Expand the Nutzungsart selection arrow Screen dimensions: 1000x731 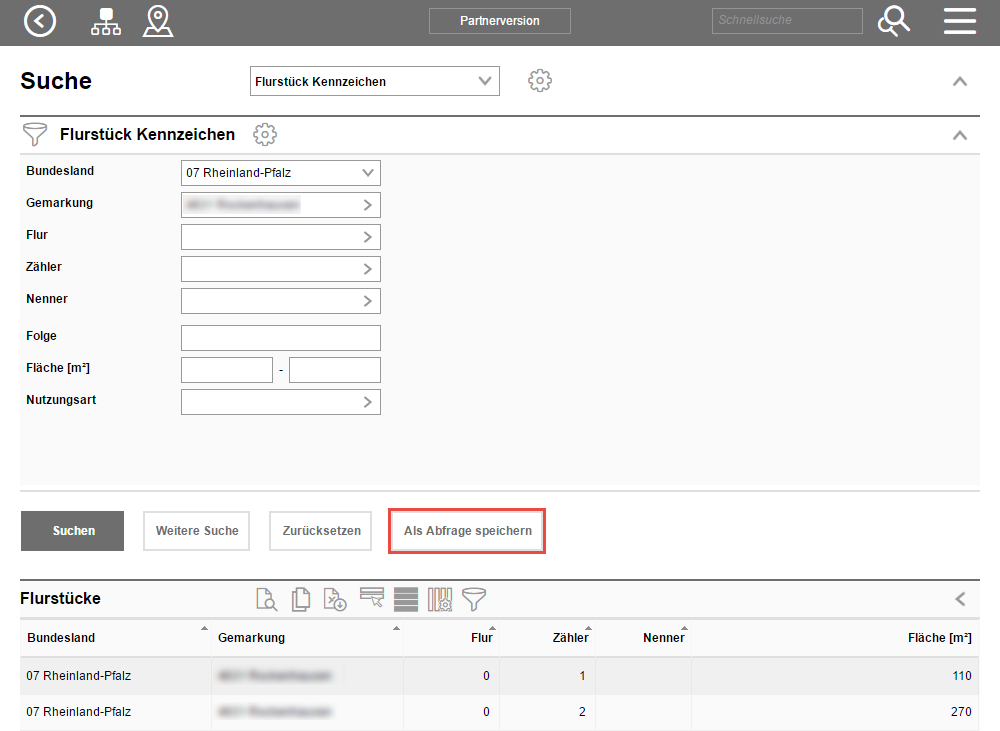coord(367,402)
